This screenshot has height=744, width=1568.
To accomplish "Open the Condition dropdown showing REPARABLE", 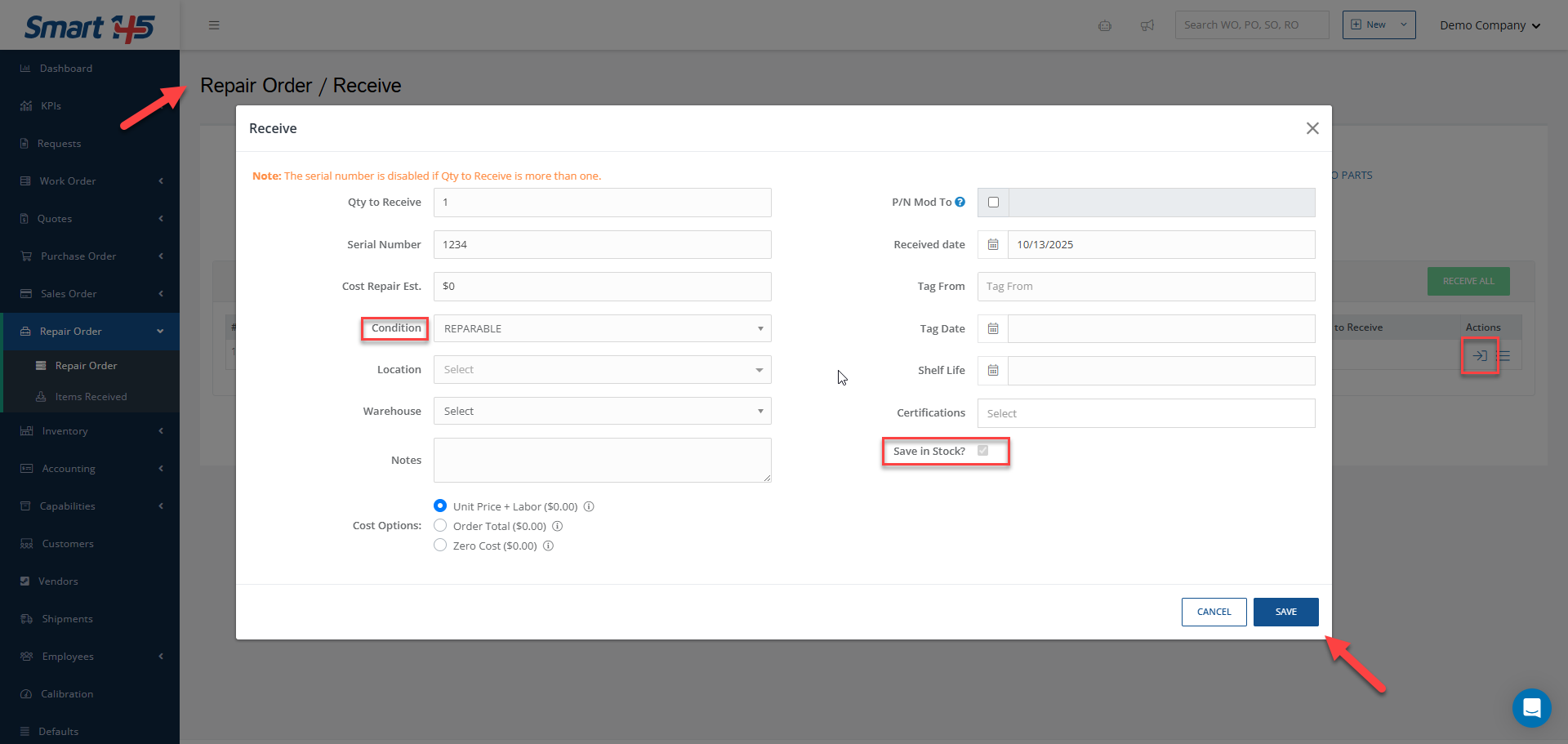I will point(602,328).
